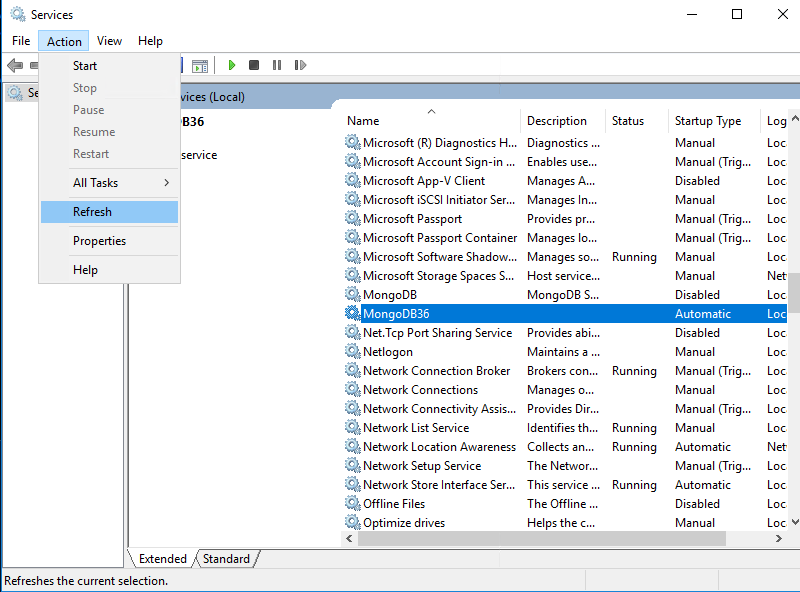Select Microsoft (R) Diagnostics Hub service

pyautogui.click(x=565, y=143)
